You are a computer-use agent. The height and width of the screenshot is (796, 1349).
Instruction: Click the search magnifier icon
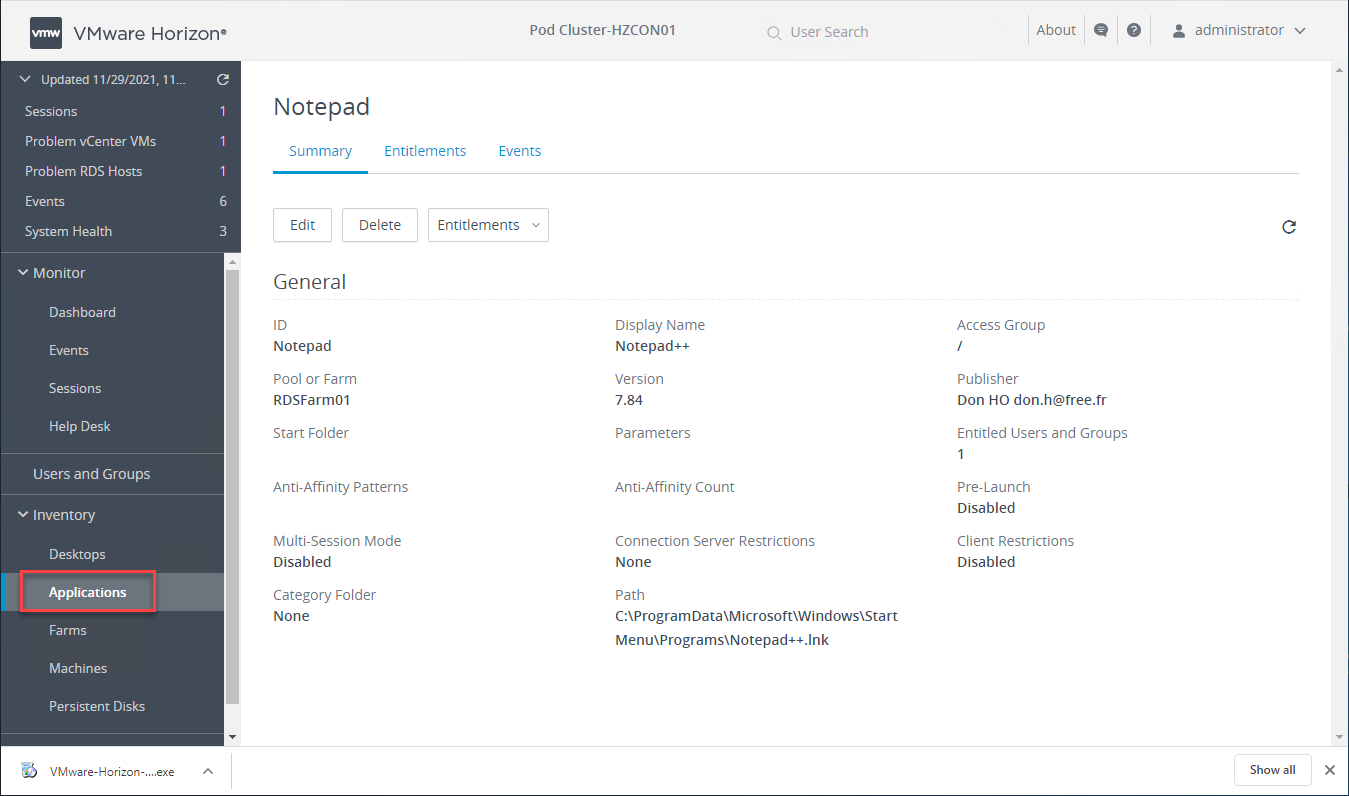(x=774, y=33)
